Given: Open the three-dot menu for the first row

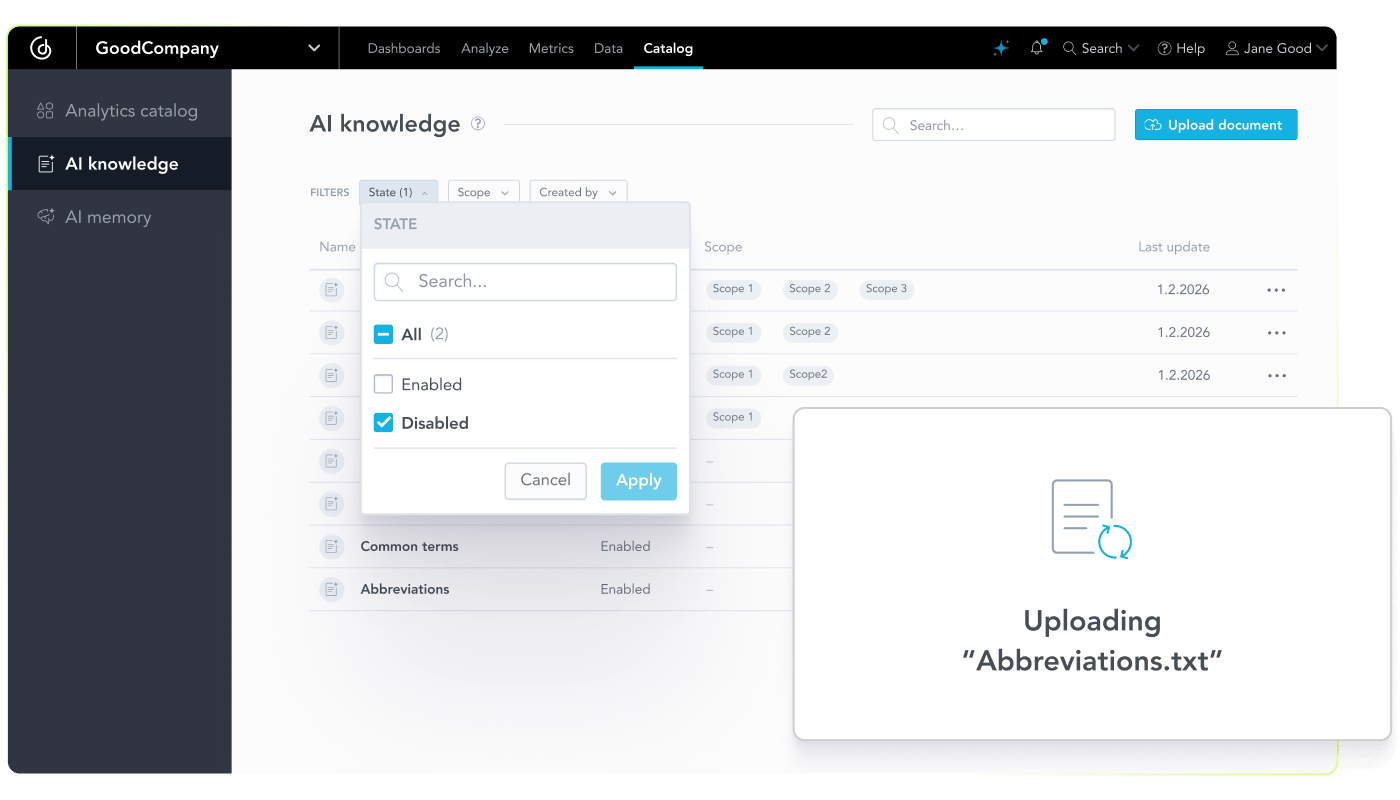Looking at the screenshot, I should tap(1276, 290).
